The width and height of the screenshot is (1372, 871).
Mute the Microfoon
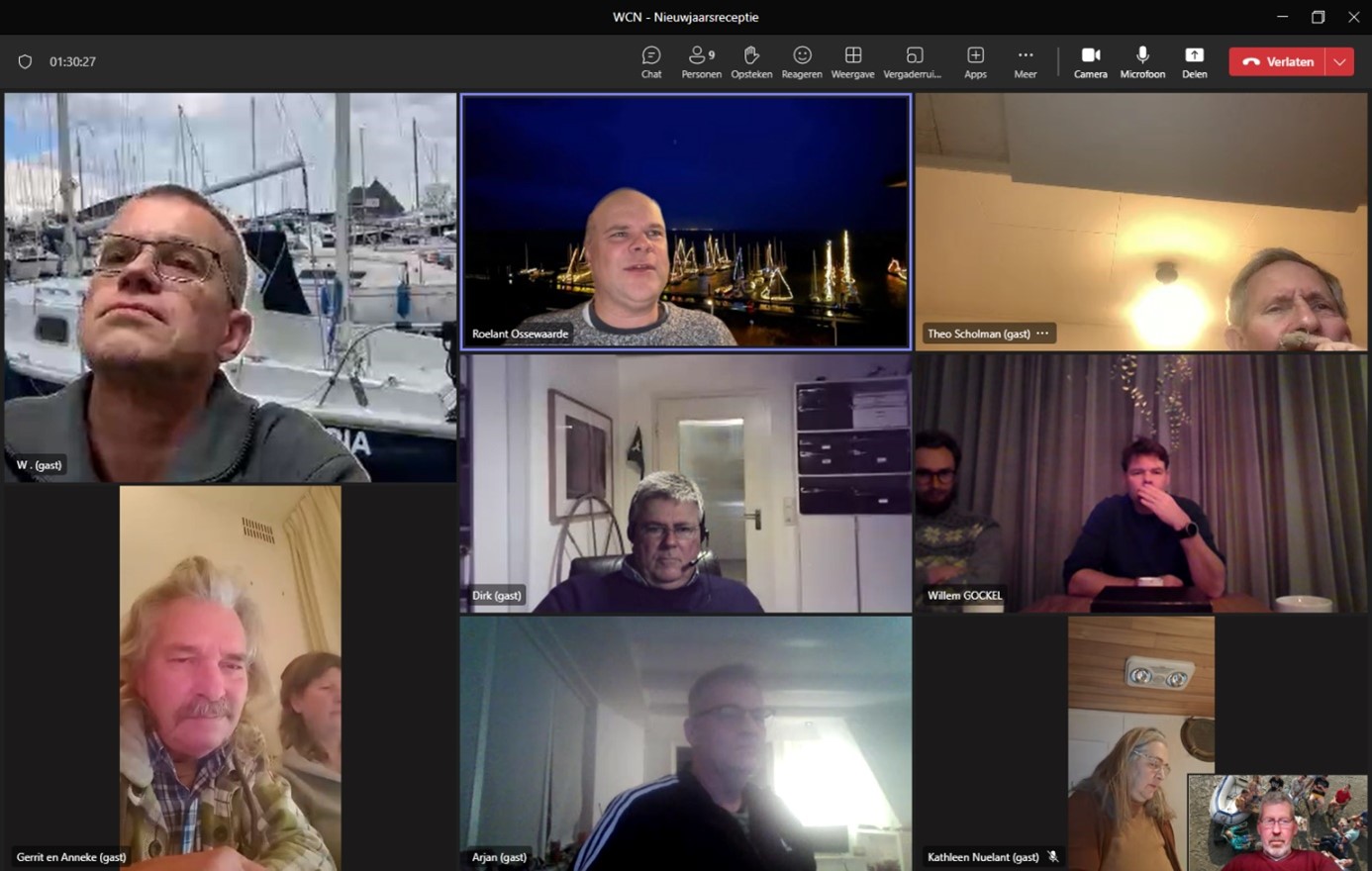[x=1142, y=61]
